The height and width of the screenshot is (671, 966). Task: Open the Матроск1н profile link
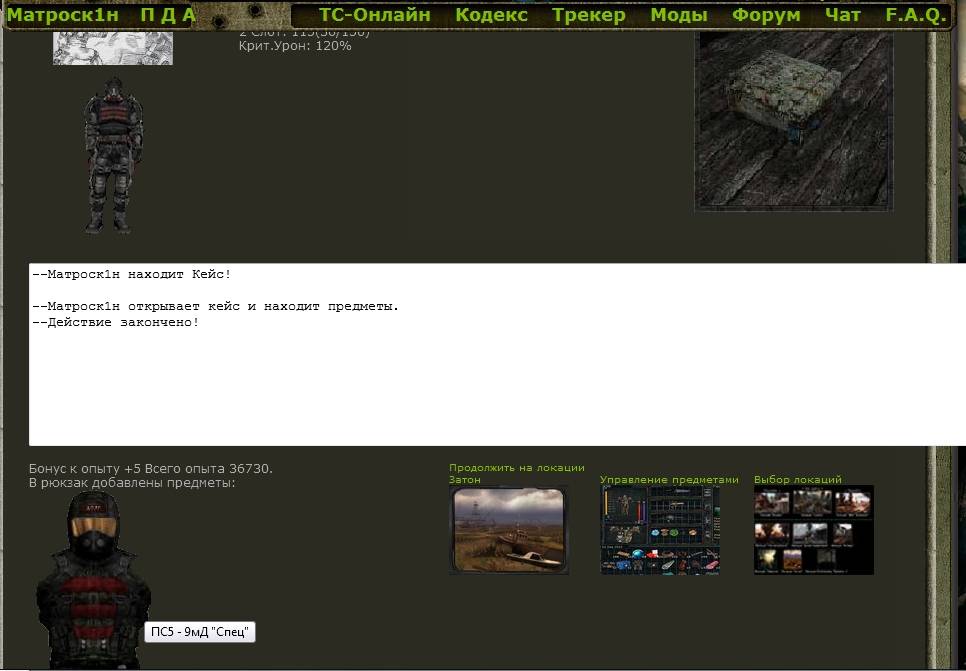(x=62, y=15)
